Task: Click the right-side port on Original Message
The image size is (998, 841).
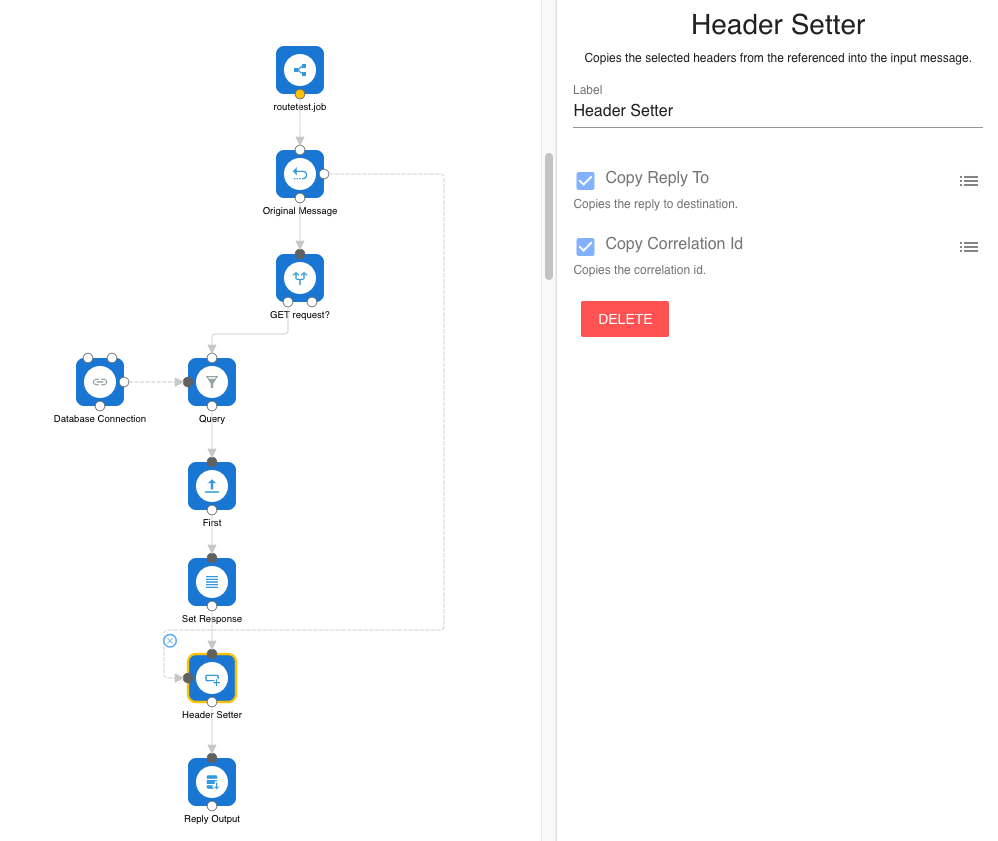Action: 324,174
